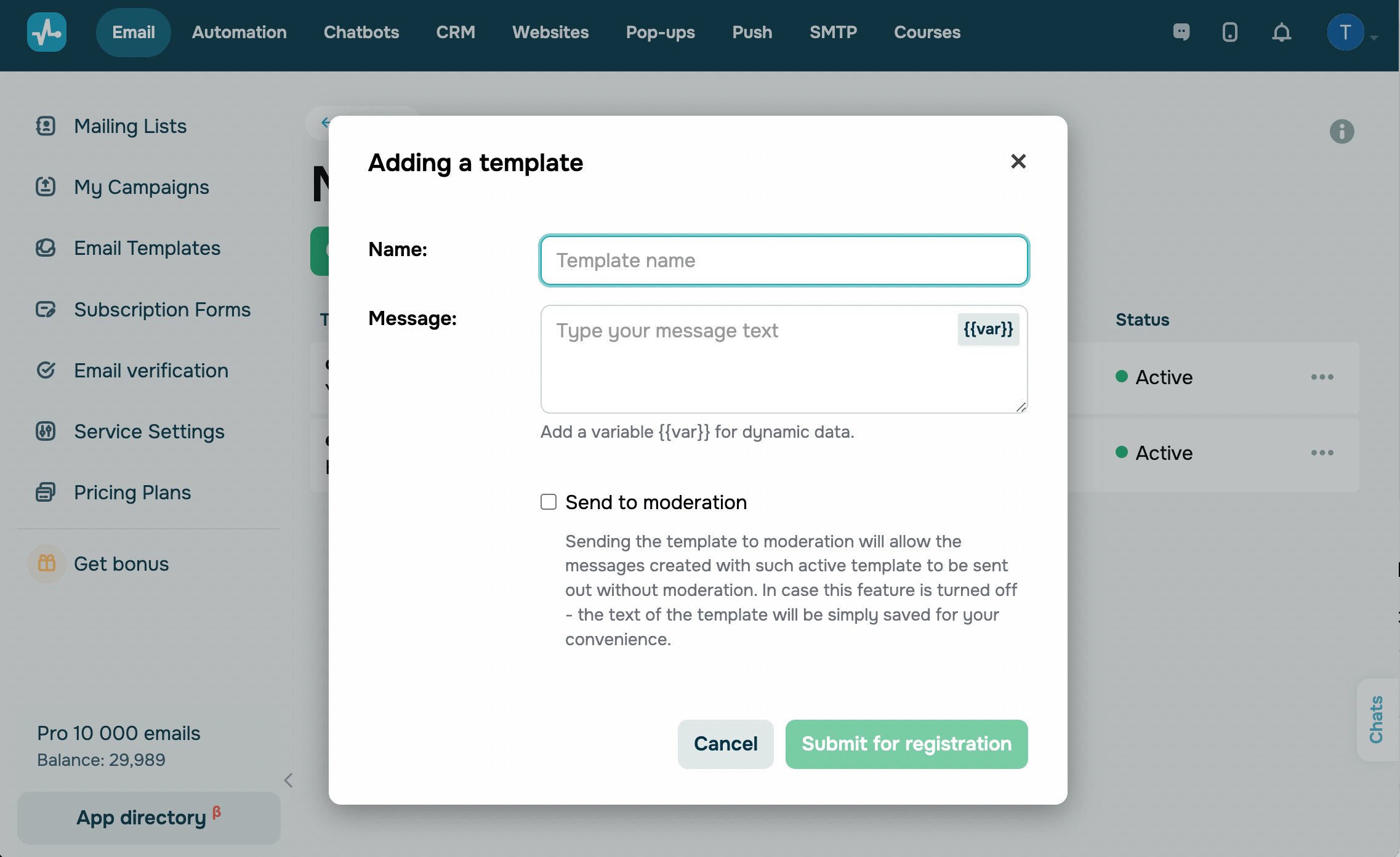The height and width of the screenshot is (857, 1400).
Task: Open the chat messages icon in header
Action: [x=1181, y=32]
